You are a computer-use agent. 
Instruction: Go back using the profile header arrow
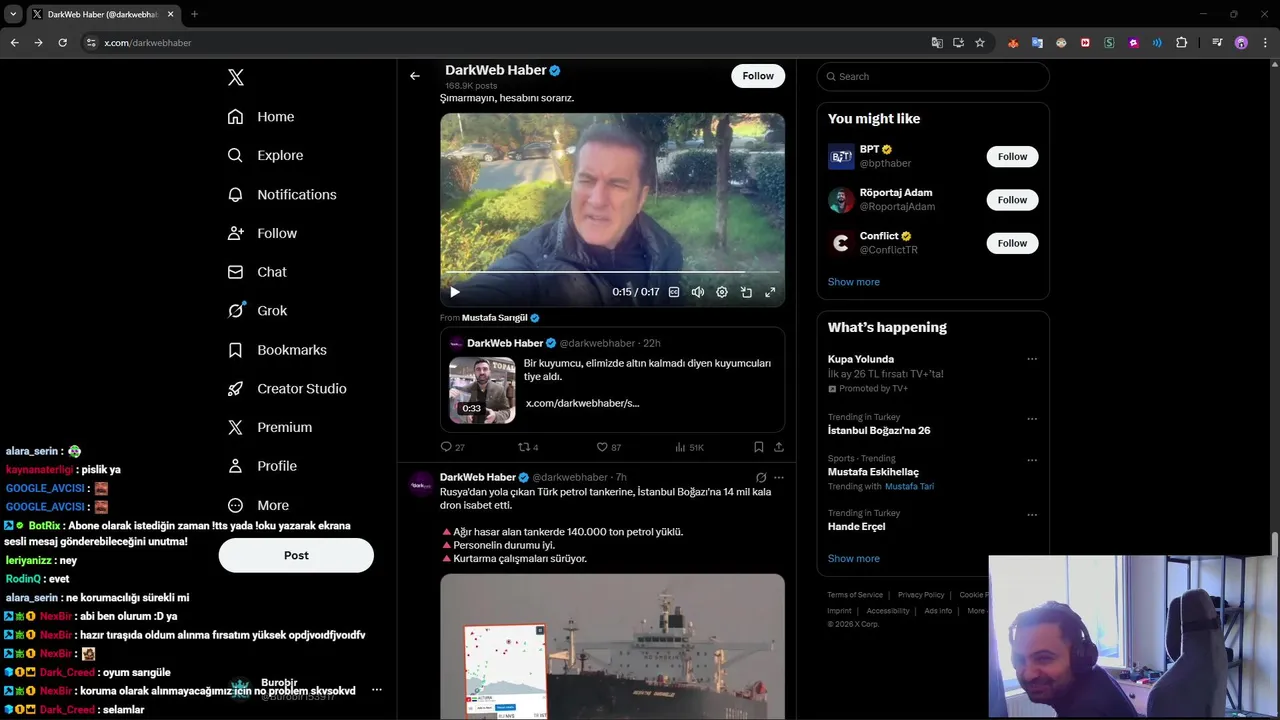415,76
